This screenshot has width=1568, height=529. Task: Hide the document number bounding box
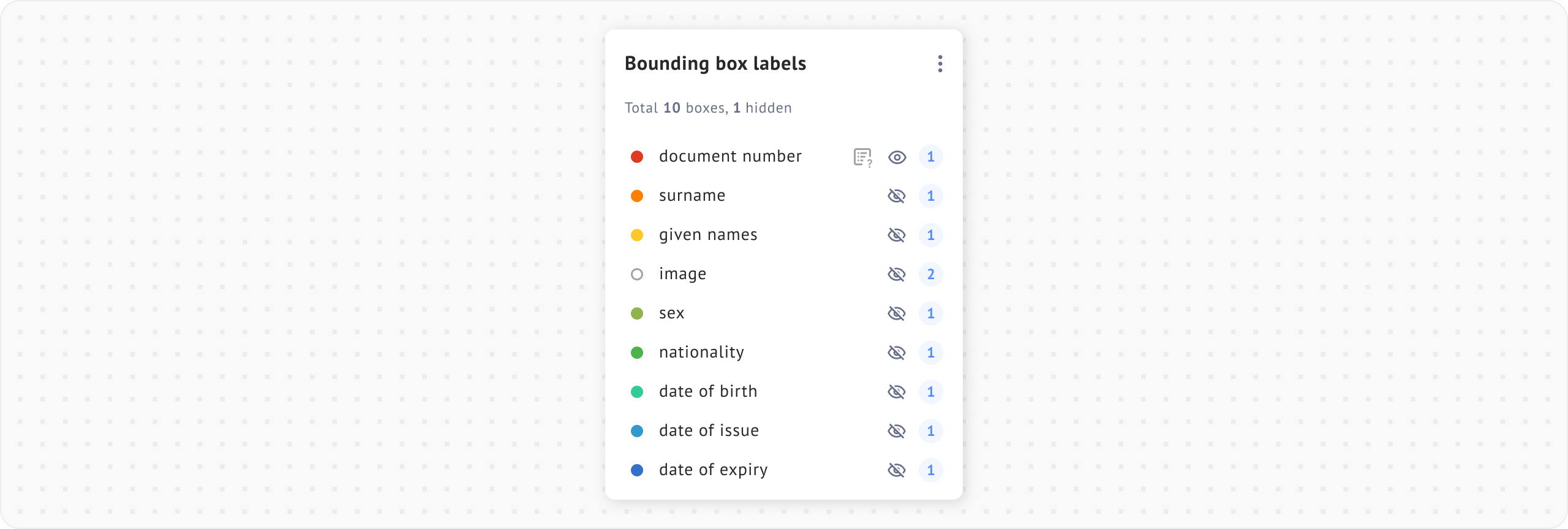[x=897, y=157]
